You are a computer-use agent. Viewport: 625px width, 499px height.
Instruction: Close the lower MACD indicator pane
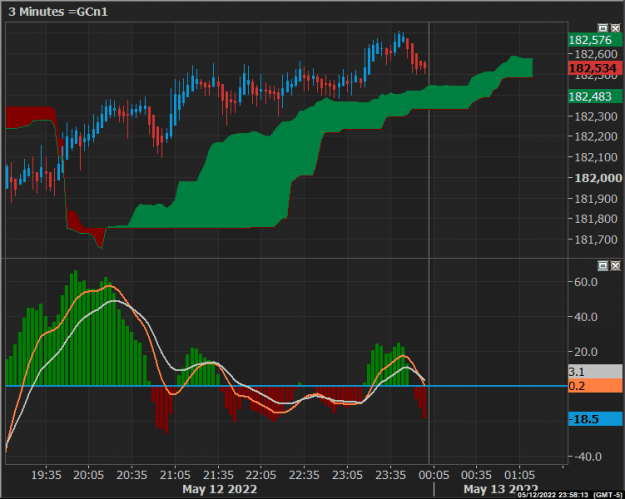pyautogui.click(x=615, y=265)
